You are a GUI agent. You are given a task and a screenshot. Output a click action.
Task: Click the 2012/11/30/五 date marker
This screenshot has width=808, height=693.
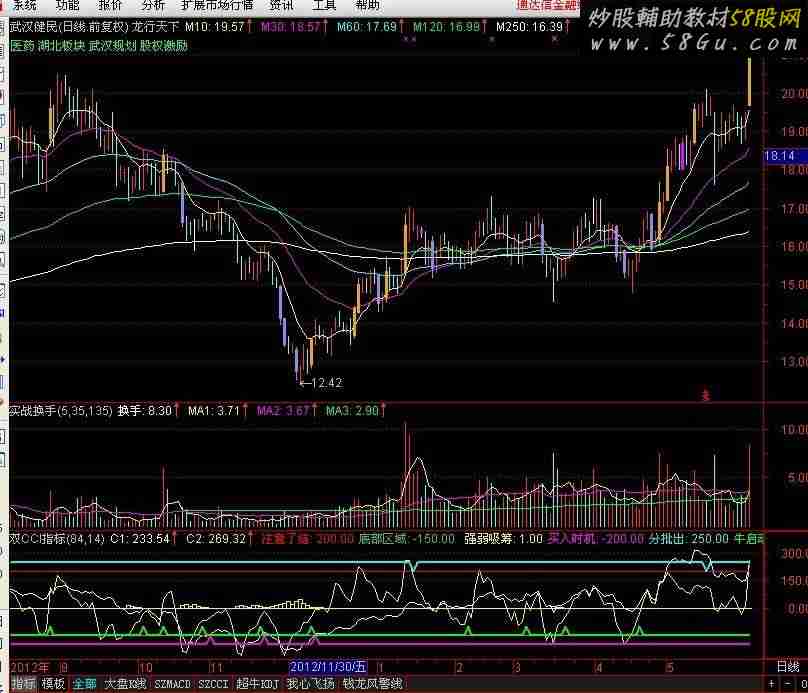point(328,667)
